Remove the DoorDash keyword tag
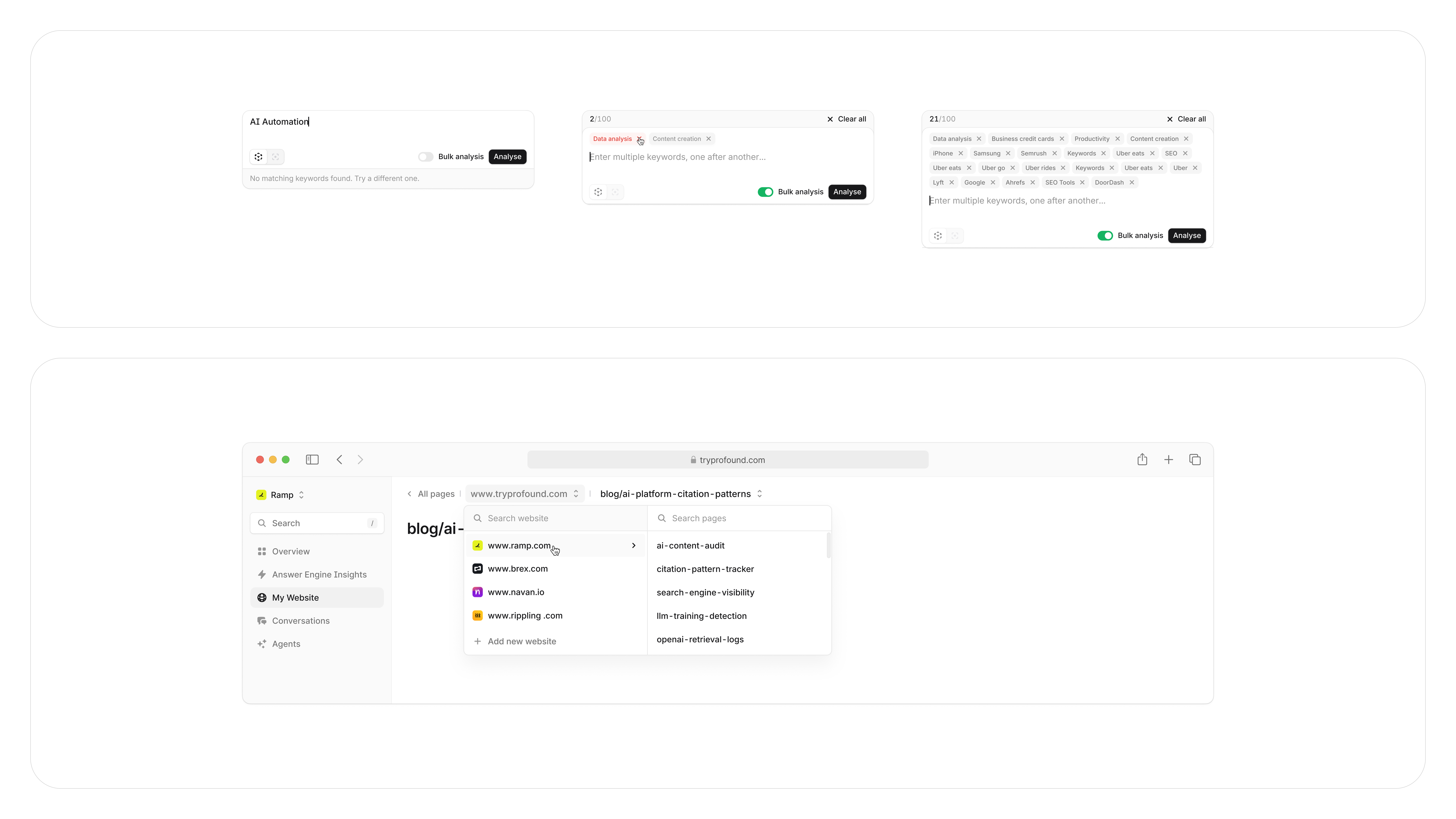This screenshot has height=819, width=1456. tap(1132, 183)
